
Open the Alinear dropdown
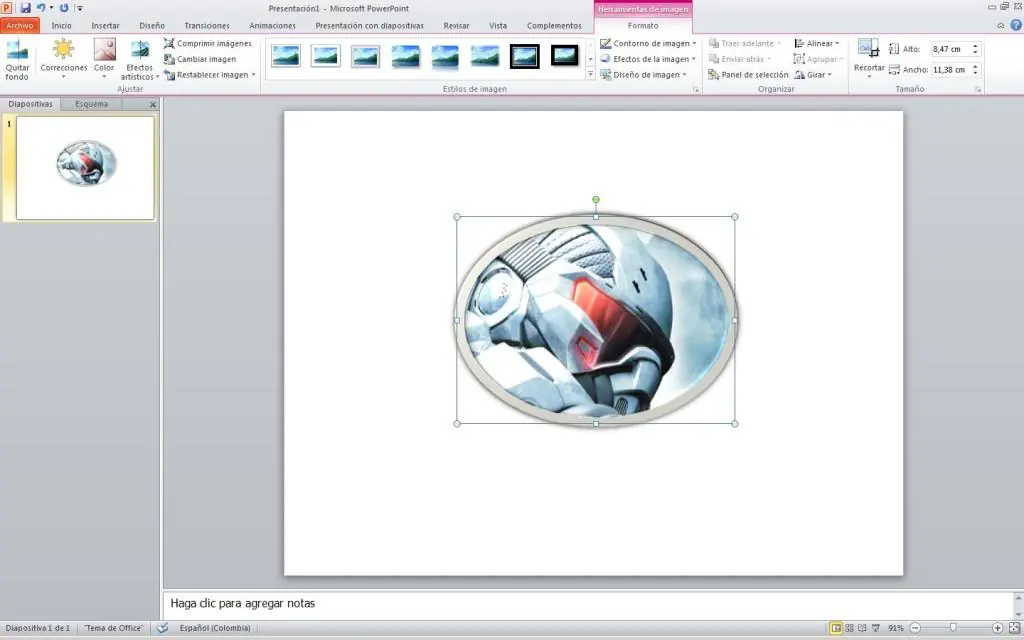click(816, 43)
